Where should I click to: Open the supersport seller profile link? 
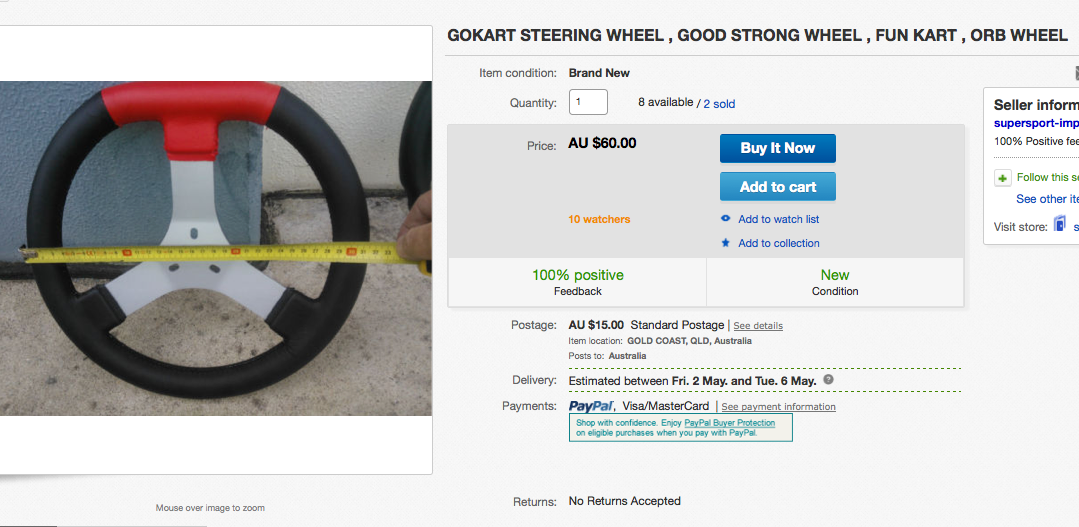coord(1036,123)
